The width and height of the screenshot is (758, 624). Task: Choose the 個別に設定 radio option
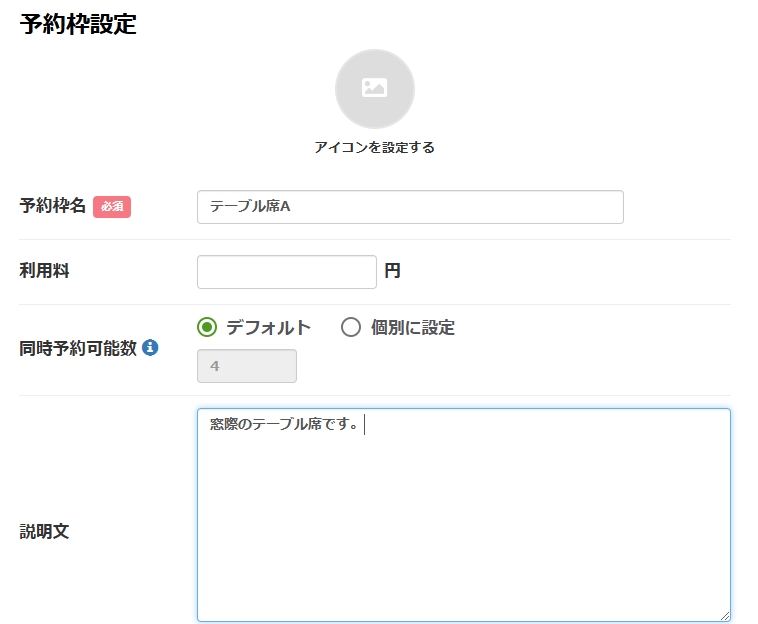[x=350, y=327]
